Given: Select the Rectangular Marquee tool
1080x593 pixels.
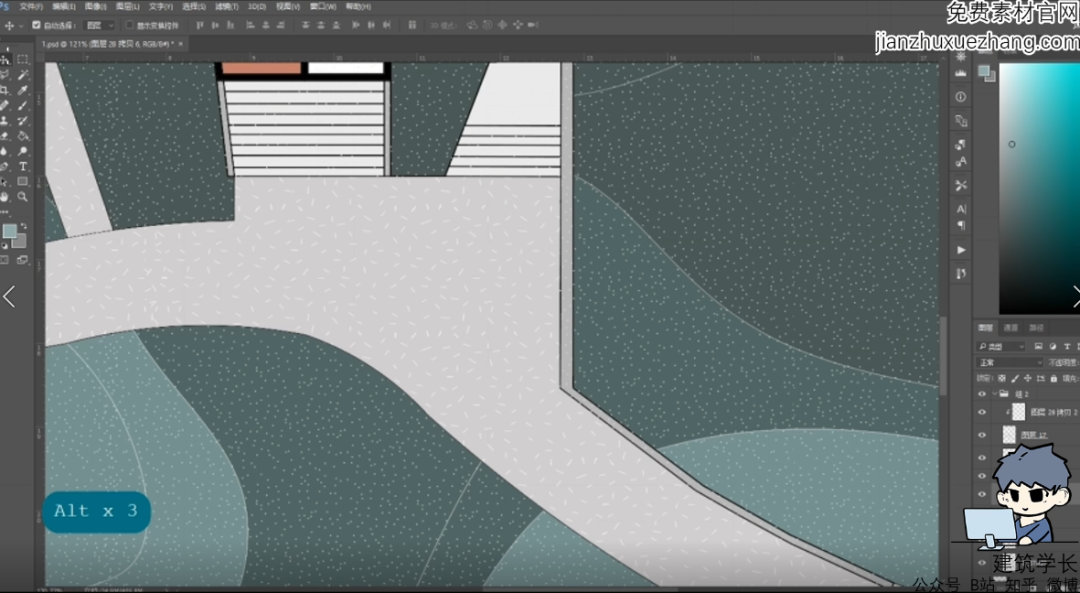Looking at the screenshot, I should click(23, 59).
